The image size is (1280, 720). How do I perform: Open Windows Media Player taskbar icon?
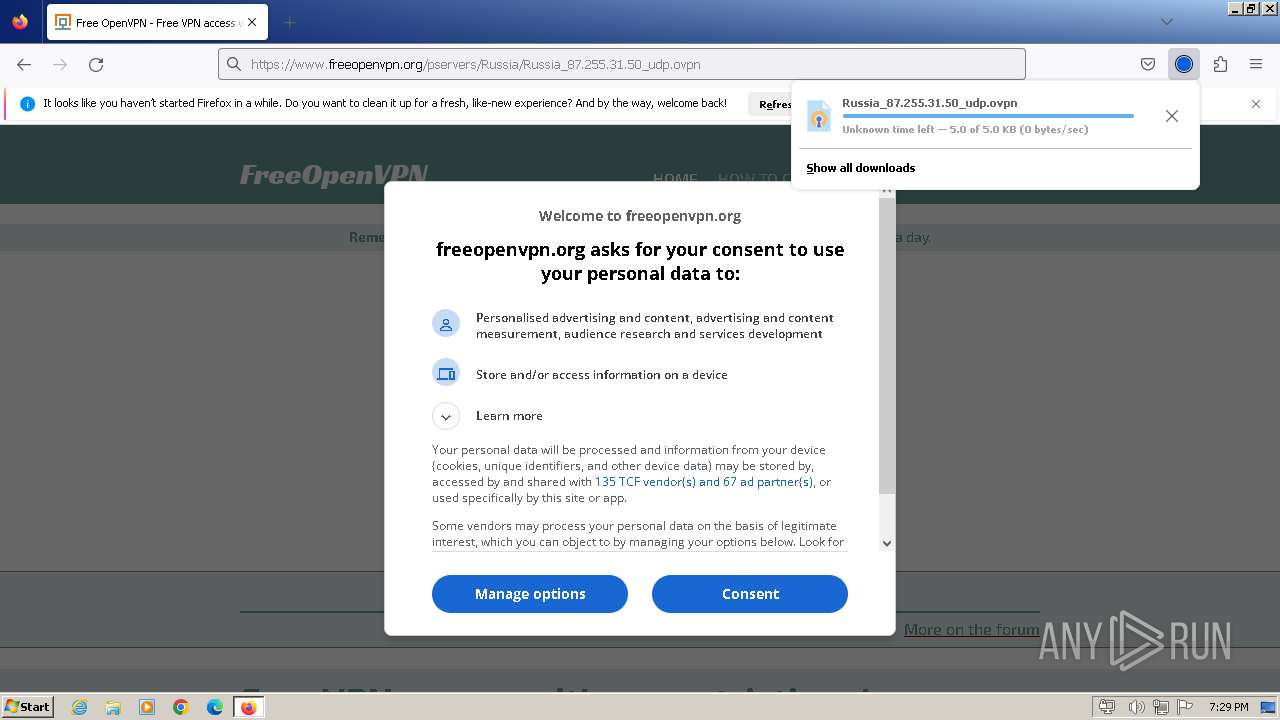[x=147, y=707]
